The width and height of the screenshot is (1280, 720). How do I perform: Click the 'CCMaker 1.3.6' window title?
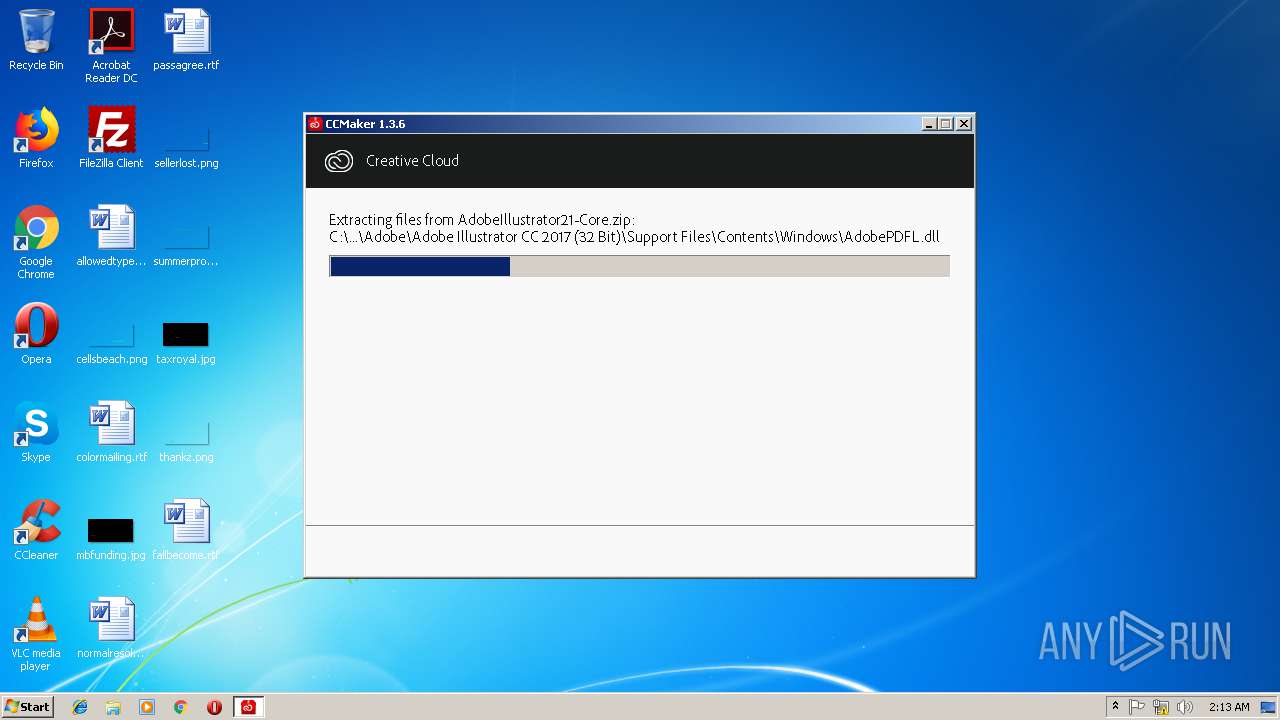[365, 124]
